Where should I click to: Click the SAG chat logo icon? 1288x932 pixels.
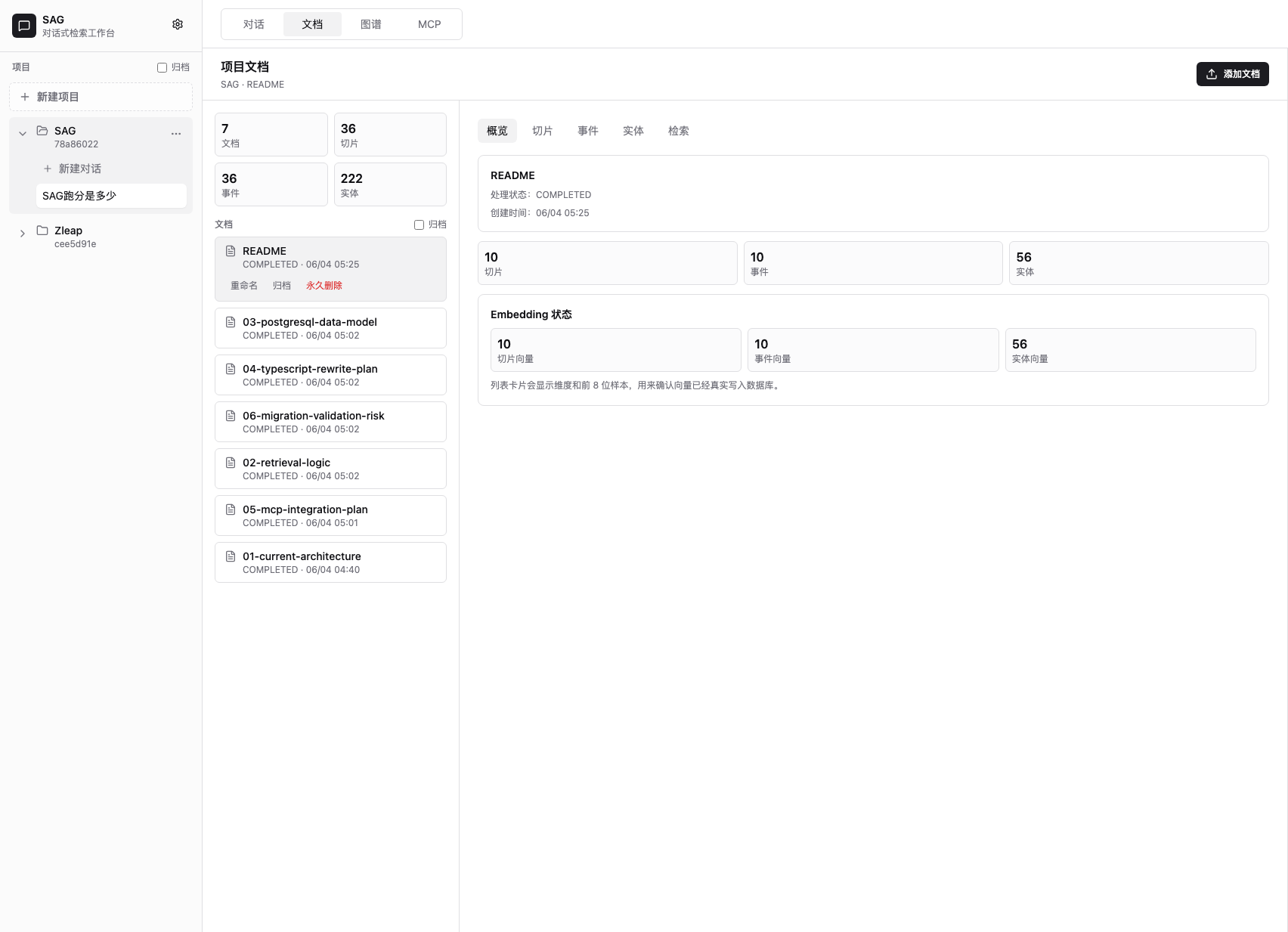24,26
